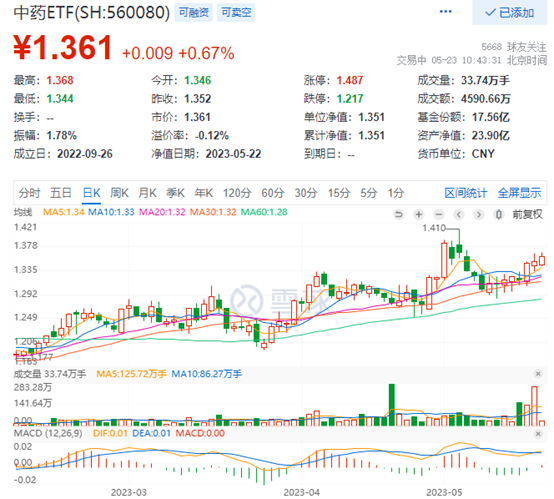Click the MA5:1.34 moving average label
Image resolution: width=554 pixels, height=499 pixels.
point(64,212)
